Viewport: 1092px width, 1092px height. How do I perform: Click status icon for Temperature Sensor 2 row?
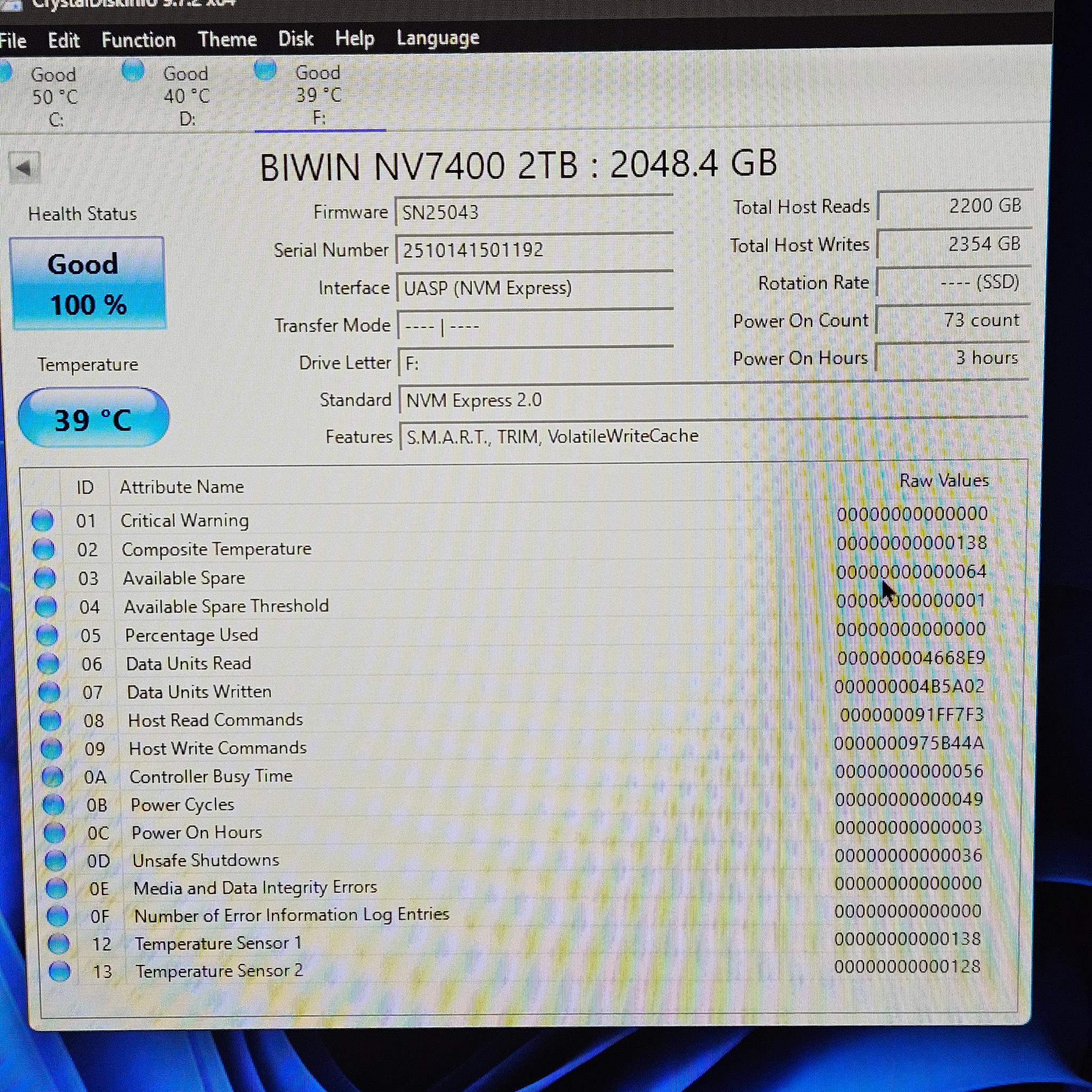[60, 971]
